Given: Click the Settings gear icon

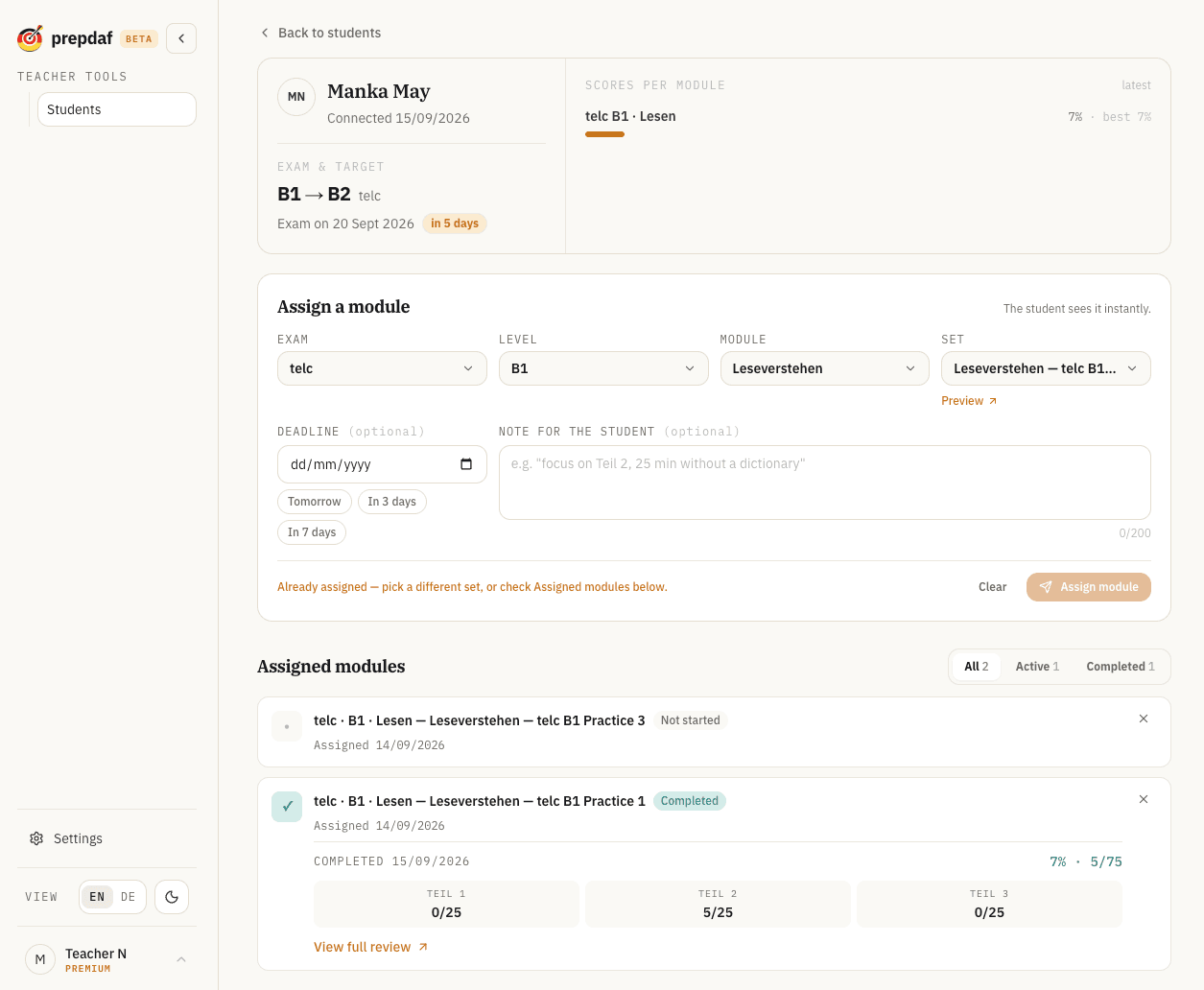Looking at the screenshot, I should click(36, 838).
